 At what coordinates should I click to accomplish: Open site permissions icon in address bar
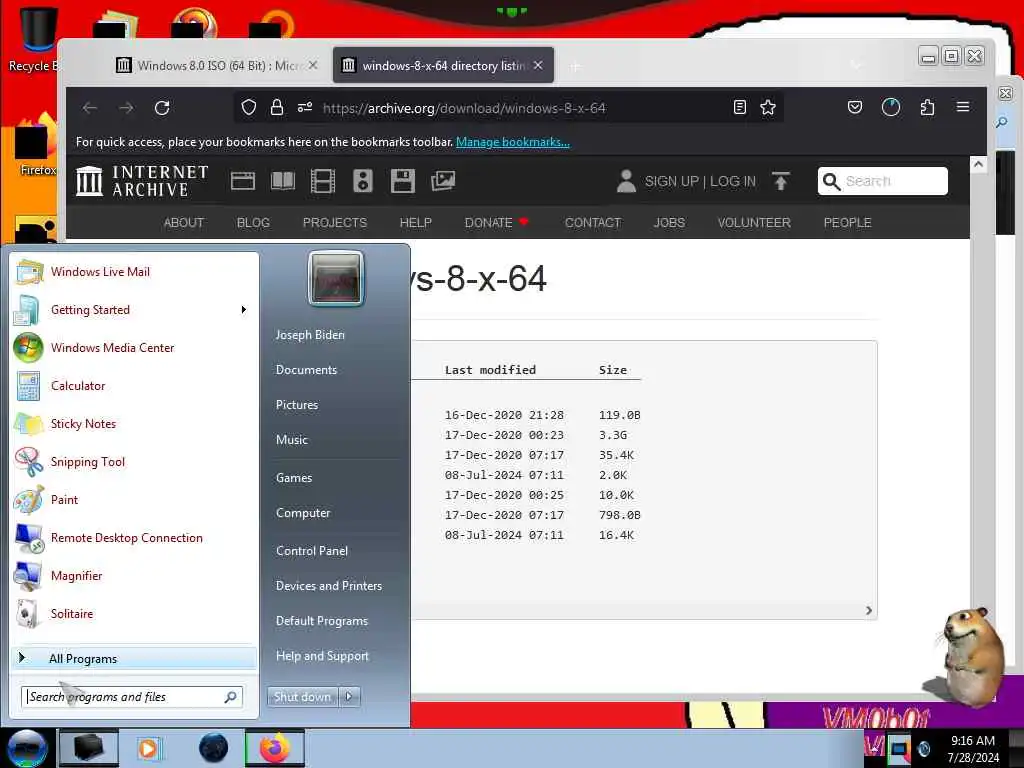point(305,108)
